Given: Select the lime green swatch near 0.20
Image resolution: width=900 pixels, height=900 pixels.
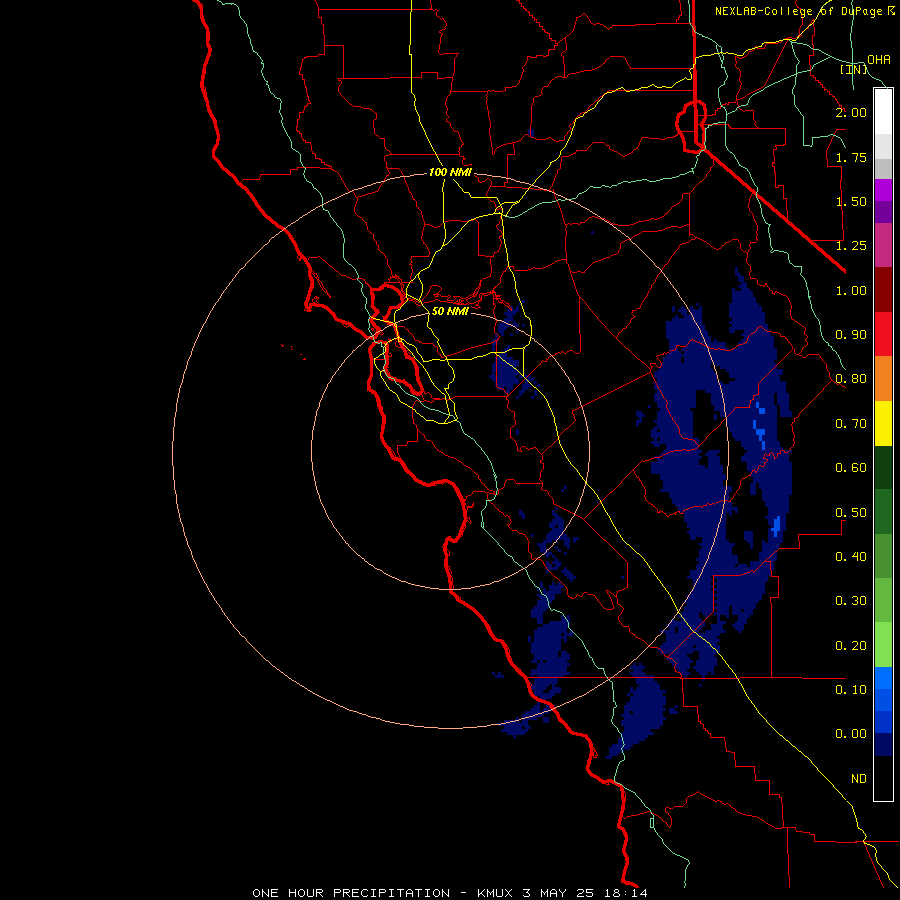Looking at the screenshot, I should (883, 646).
